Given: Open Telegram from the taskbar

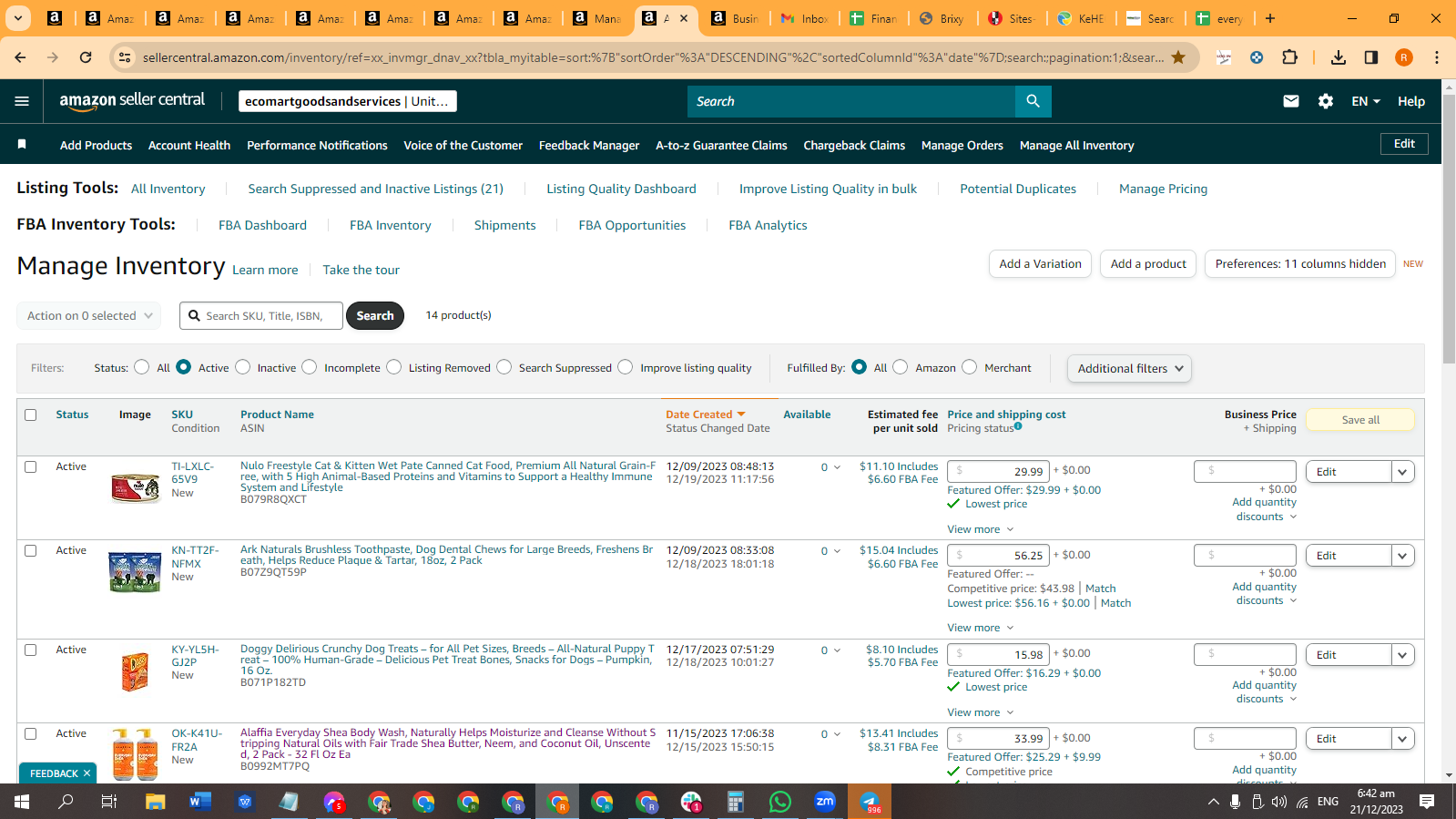Looking at the screenshot, I should point(870,802).
